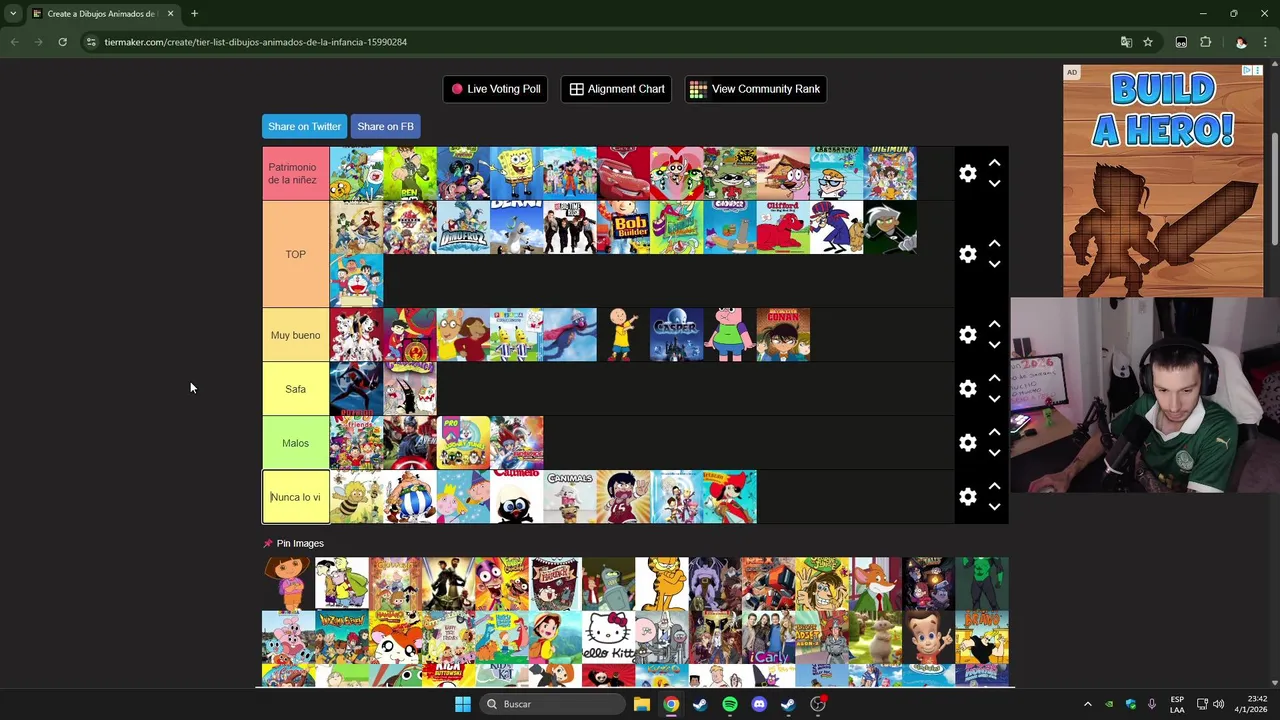Click the browser address bar URL
This screenshot has height=720, width=1280.
pyautogui.click(x=256, y=42)
